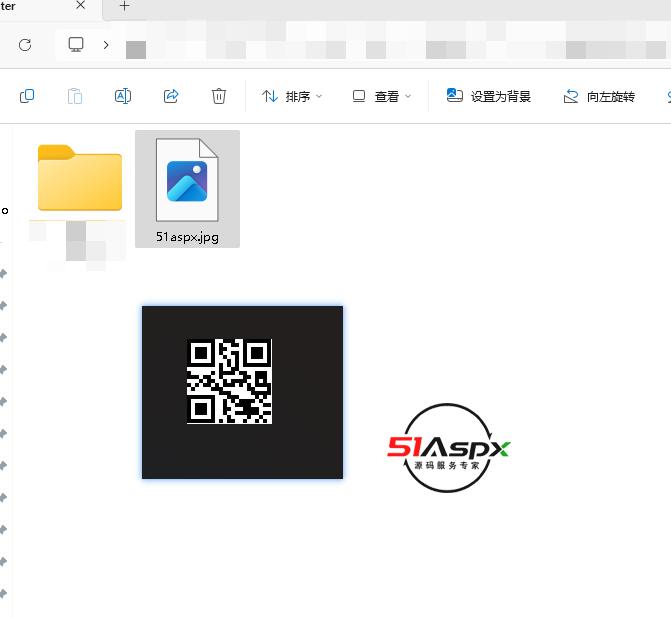Click the This PC monitor icon
Image resolution: width=671 pixels, height=618 pixels.
point(76,45)
